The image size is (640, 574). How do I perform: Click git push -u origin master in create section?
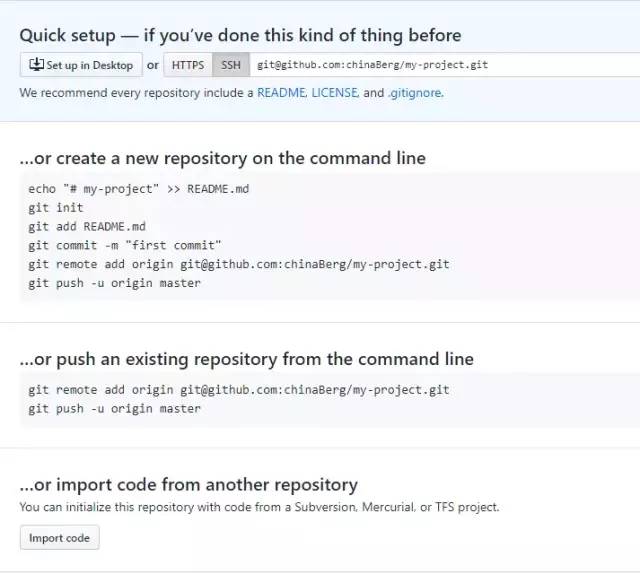coord(115,283)
